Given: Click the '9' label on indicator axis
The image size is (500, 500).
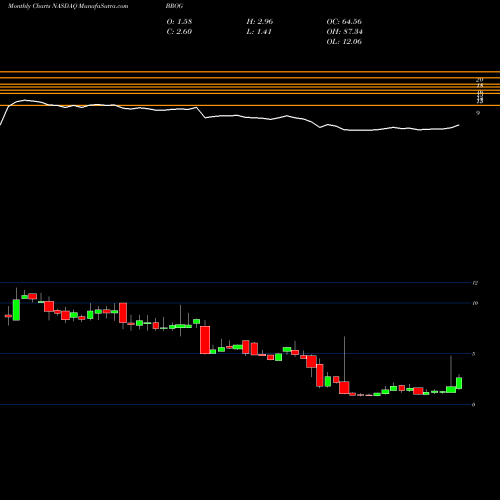Looking at the screenshot, I should (478, 113).
